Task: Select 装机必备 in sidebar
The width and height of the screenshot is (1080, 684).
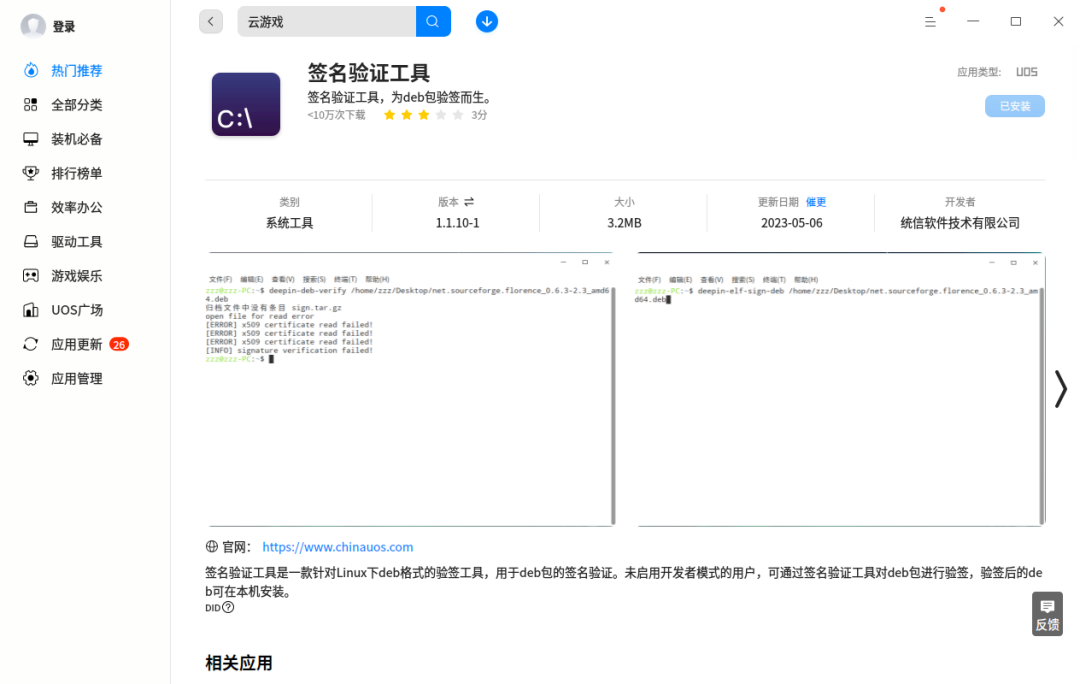Action: (76, 139)
